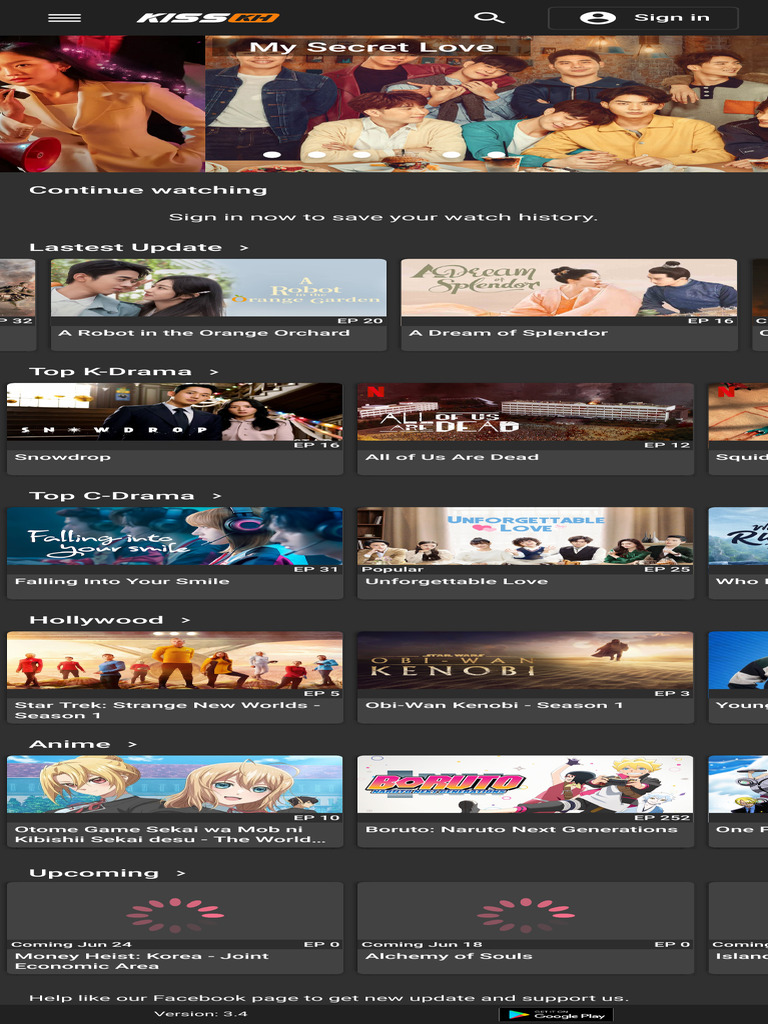Expand the Top K-Drama section arrow
768x1024 pixels.
point(214,372)
